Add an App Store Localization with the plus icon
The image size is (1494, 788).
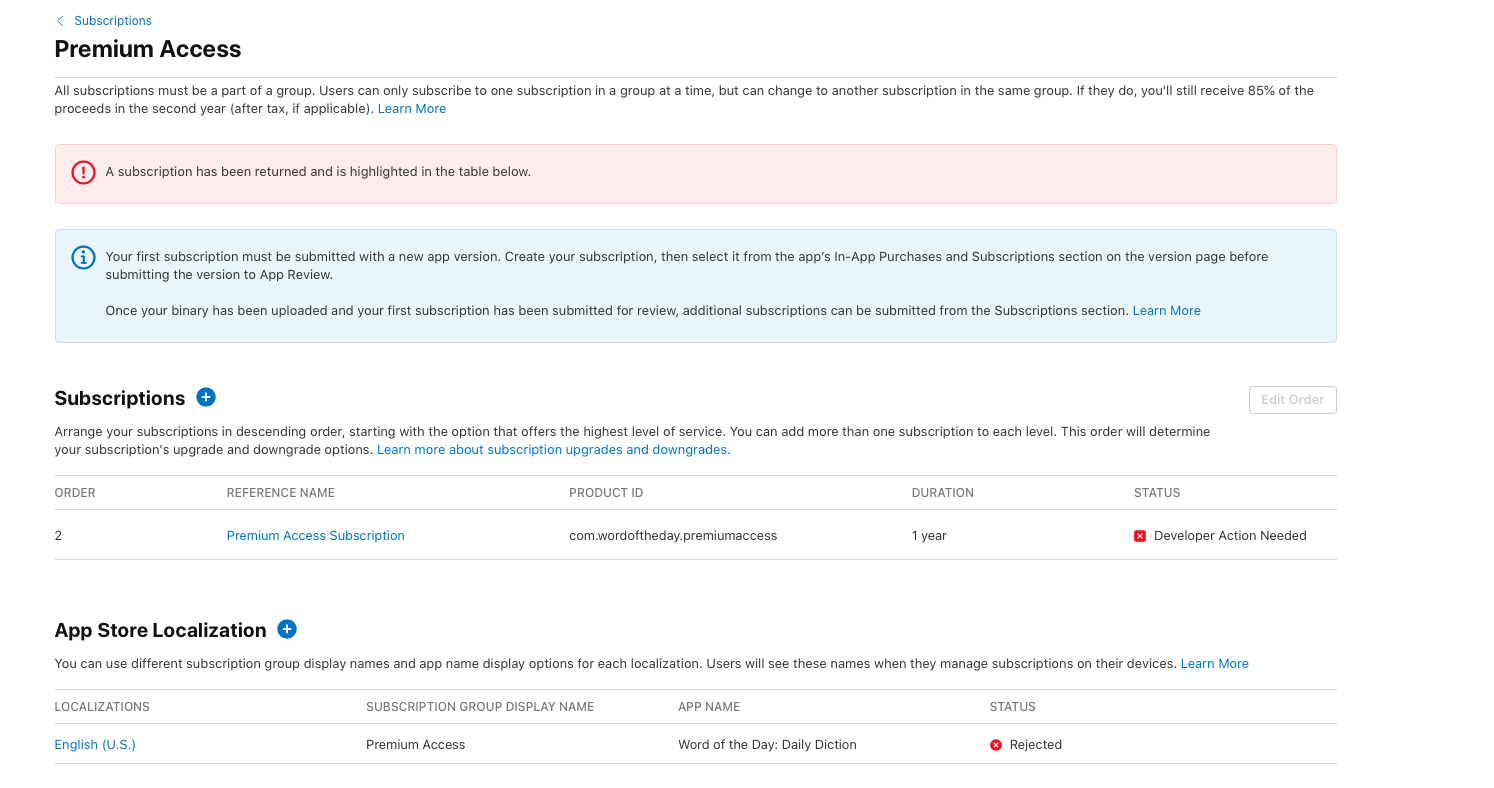pyautogui.click(x=287, y=629)
